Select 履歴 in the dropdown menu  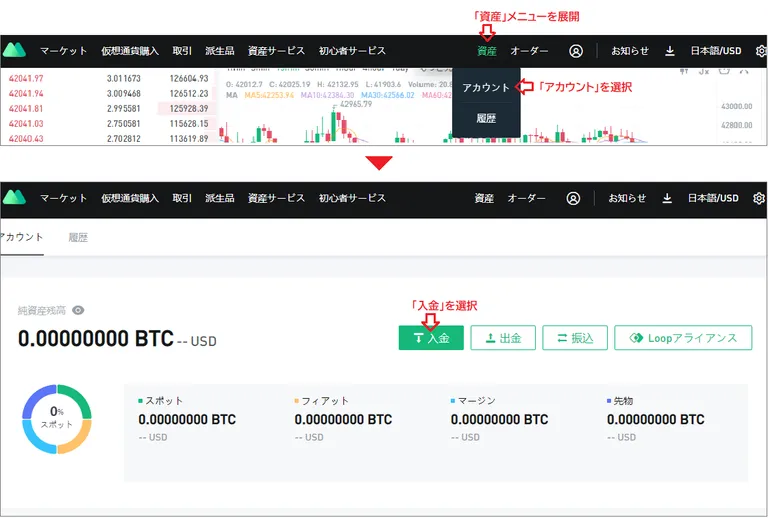pos(486,118)
